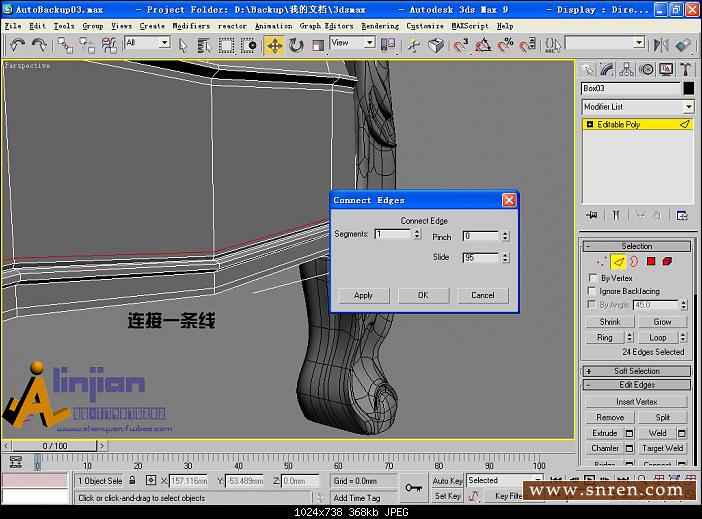Click the Grow selection button
Viewport: 702px width, 519px height.
pos(662,322)
